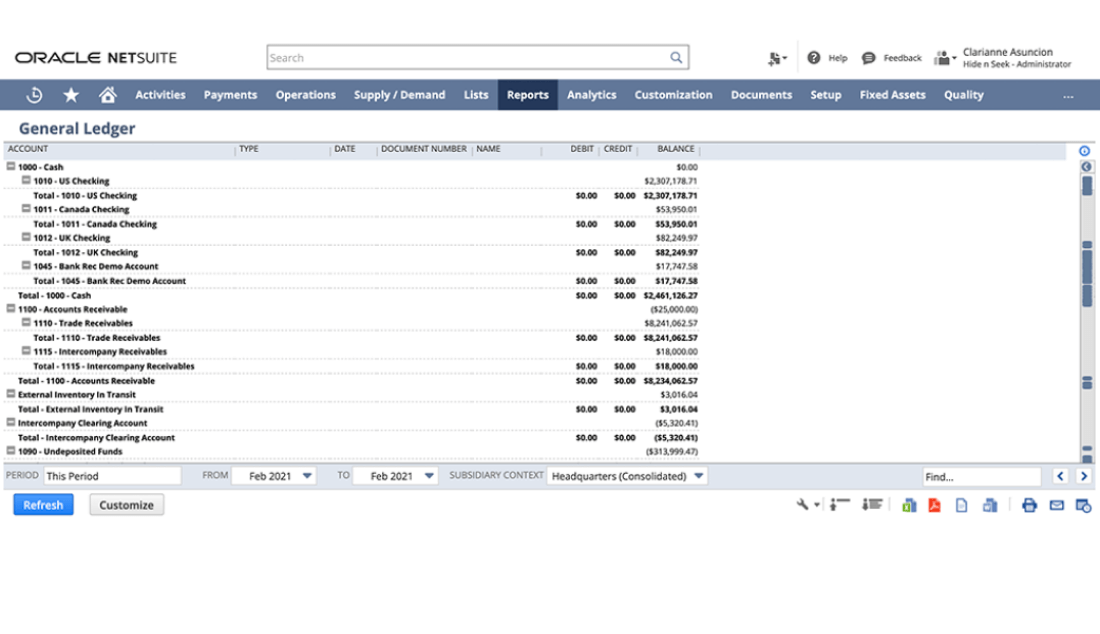Click the Find input field
Viewport: 1100px width, 634px height.
click(x=980, y=477)
